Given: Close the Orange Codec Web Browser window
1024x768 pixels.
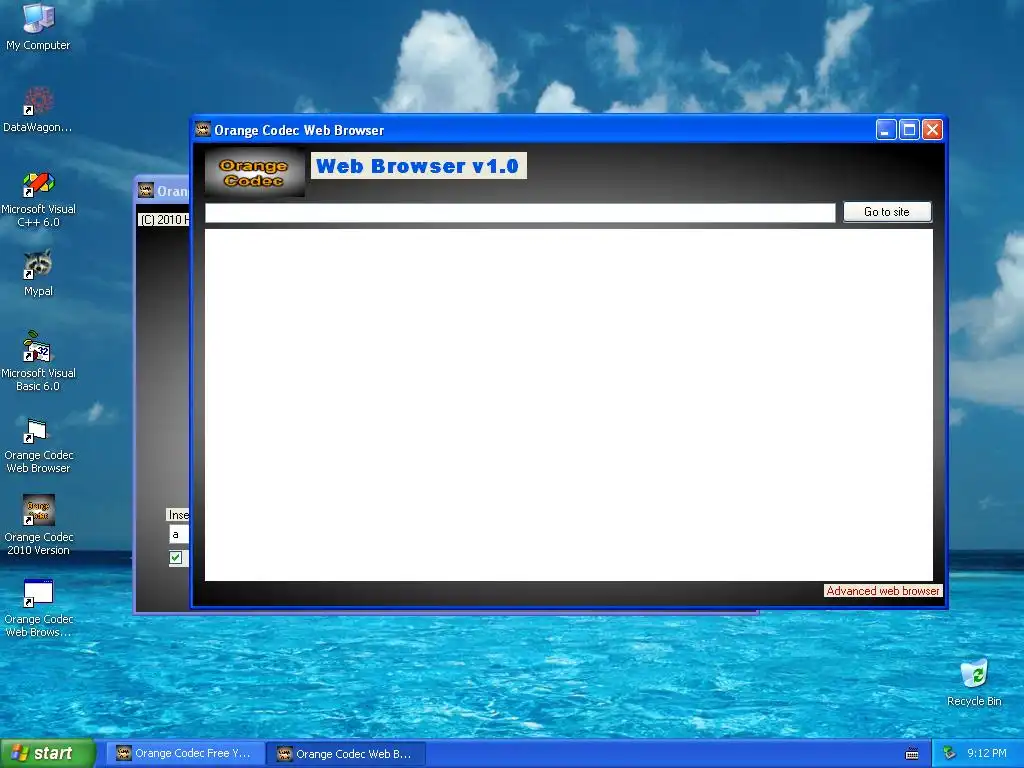Looking at the screenshot, I should (x=933, y=130).
